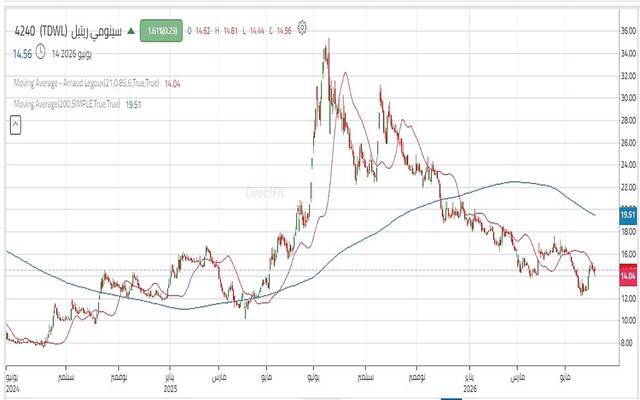Image resolution: width=640 pixels, height=400 pixels.
Task: Click the 28.00 price axis label
Action: coord(628,120)
